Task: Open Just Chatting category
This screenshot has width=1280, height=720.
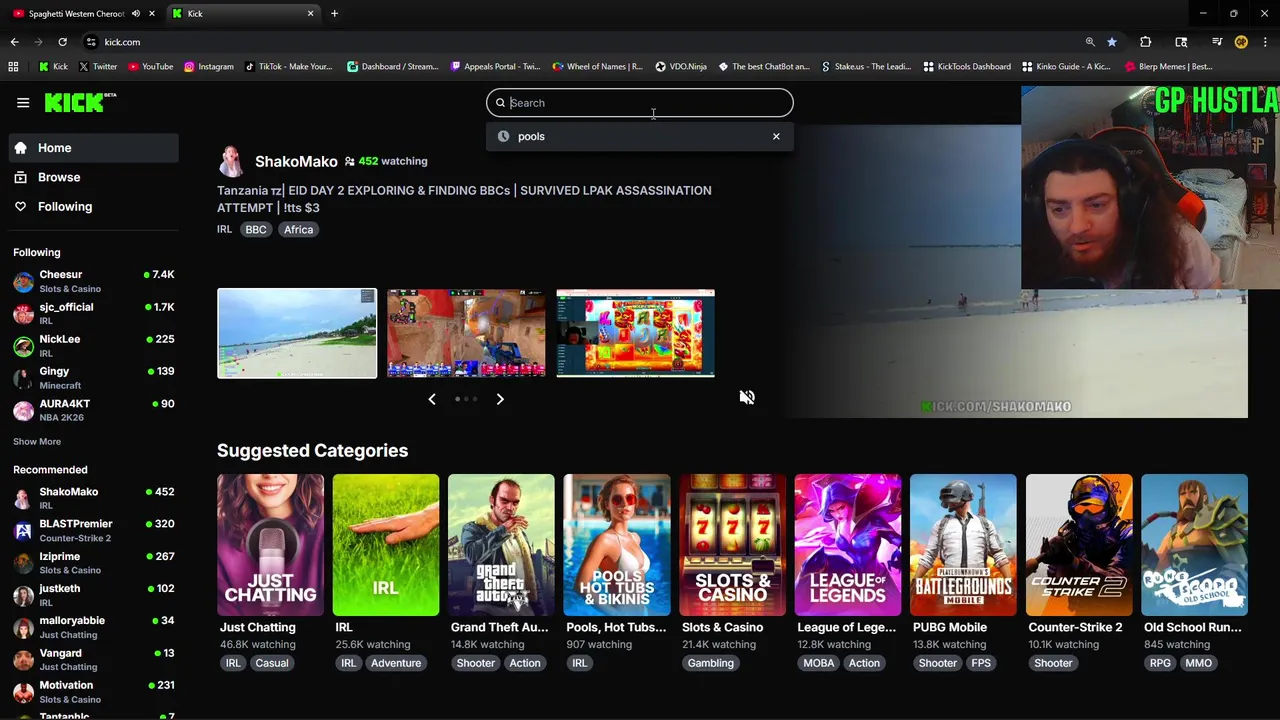Action: click(x=270, y=545)
